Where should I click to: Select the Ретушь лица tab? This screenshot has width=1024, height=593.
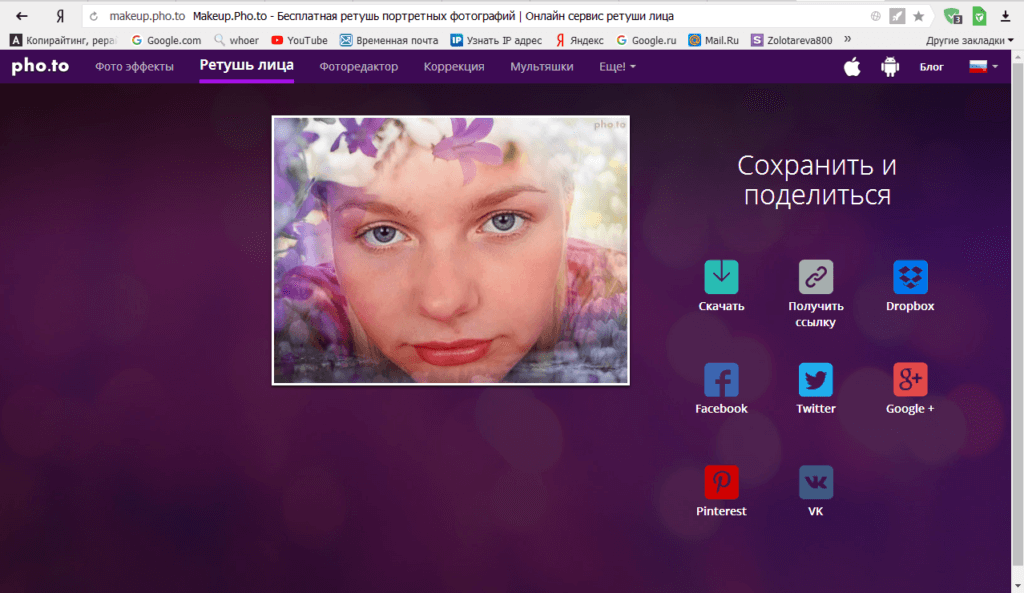pos(246,65)
